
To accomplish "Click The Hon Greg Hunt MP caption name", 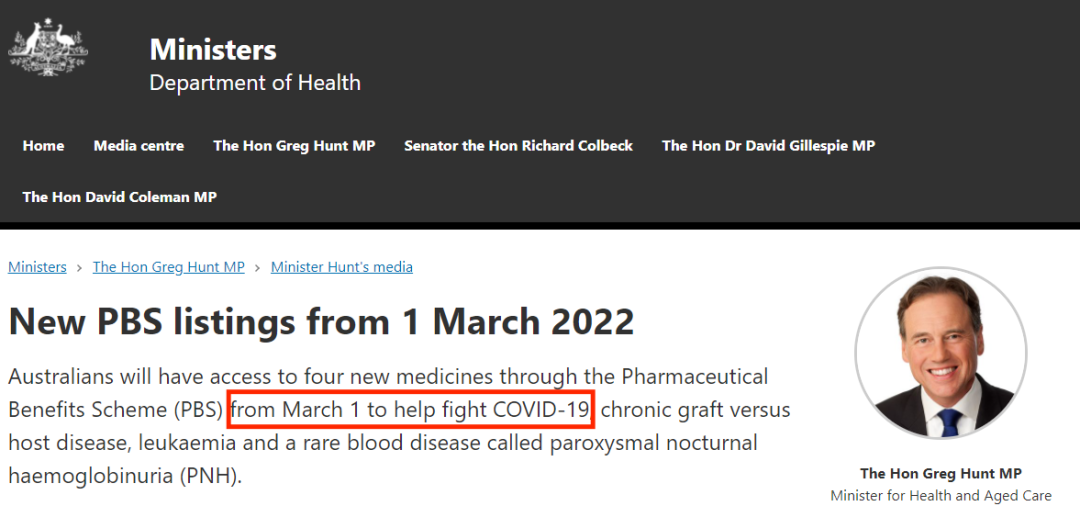I will tap(941, 474).
